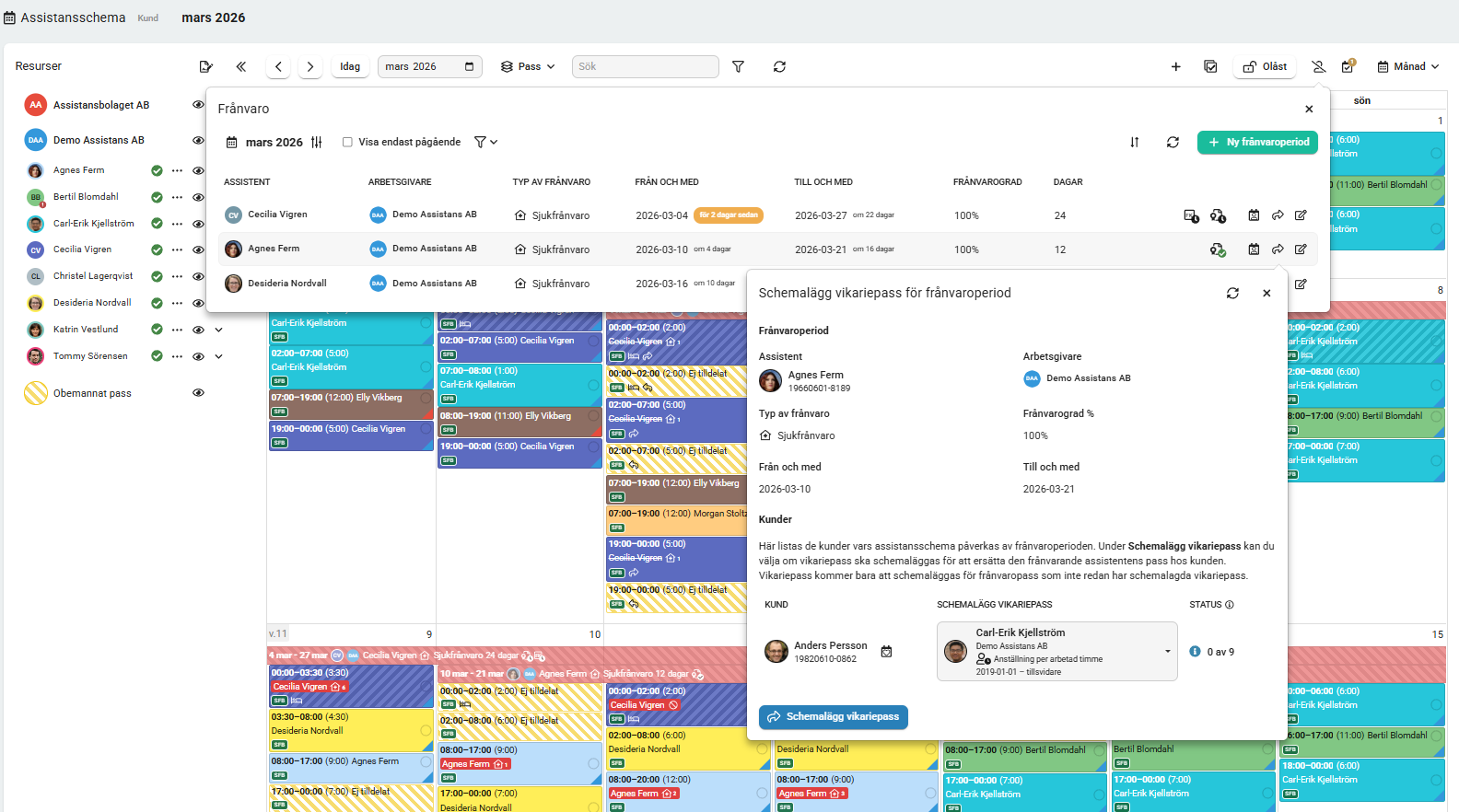Image resolution: width=1459 pixels, height=812 pixels.
Task: Open the Carl-Erik Kjellström substitute dropdown
Action: pos(1056,652)
